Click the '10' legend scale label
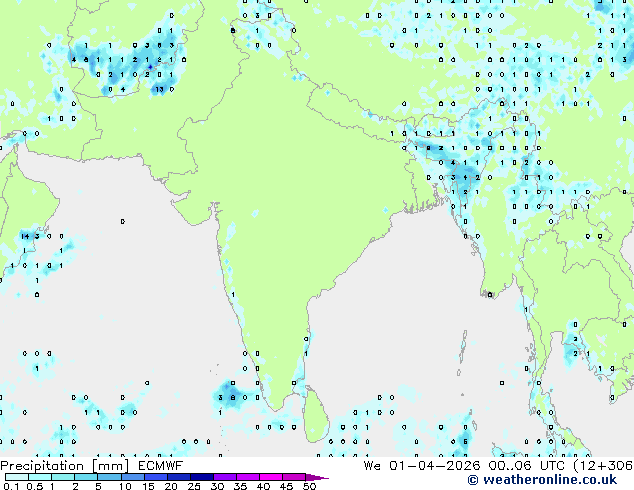The image size is (634, 490). click(x=125, y=486)
